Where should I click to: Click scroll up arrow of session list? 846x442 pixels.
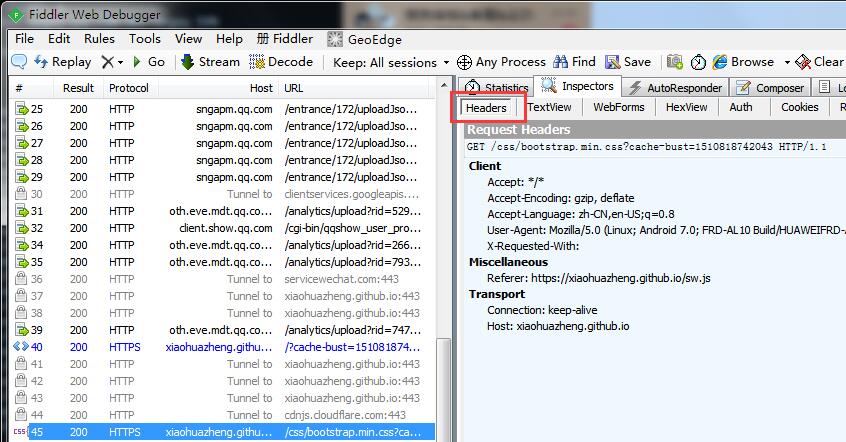[444, 86]
